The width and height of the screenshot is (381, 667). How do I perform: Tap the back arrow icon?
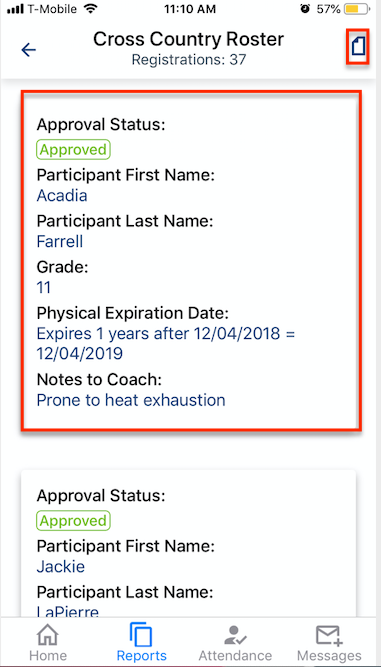pos(28,50)
